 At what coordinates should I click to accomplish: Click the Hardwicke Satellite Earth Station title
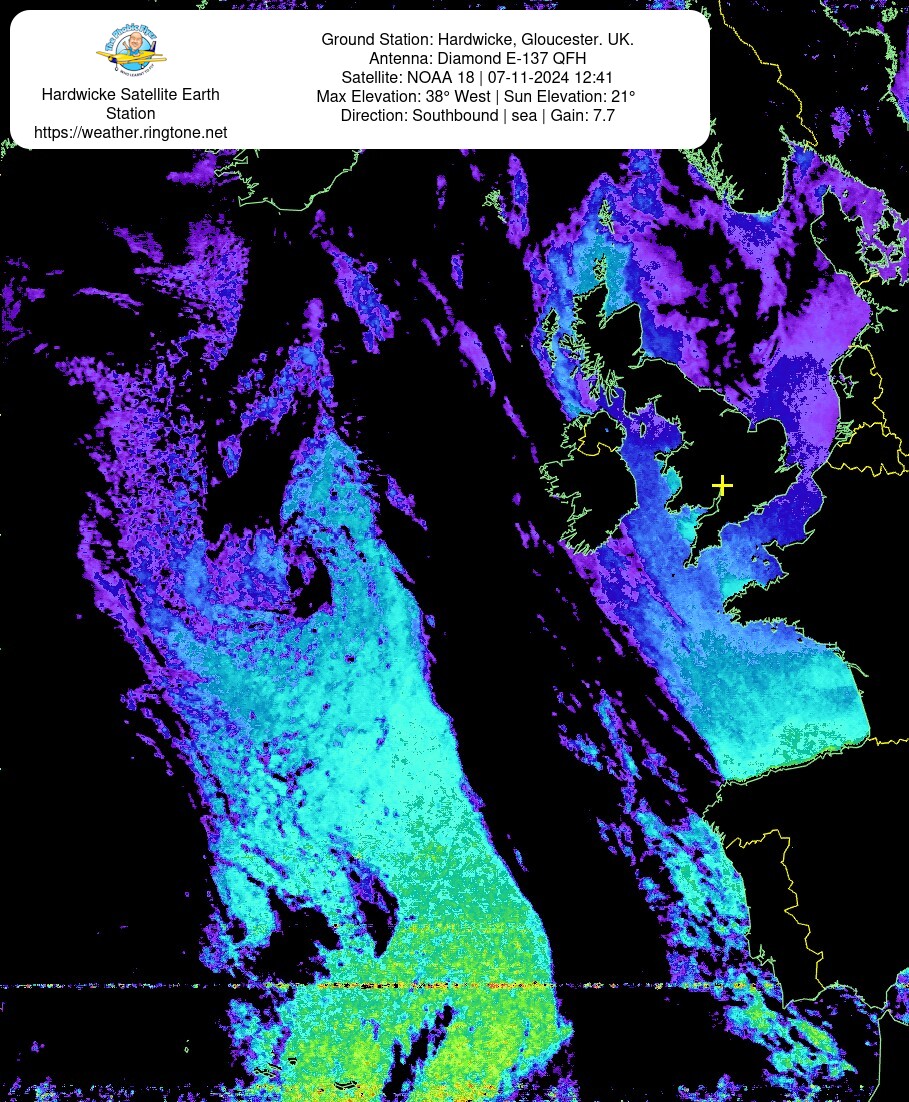pyautogui.click(x=130, y=104)
